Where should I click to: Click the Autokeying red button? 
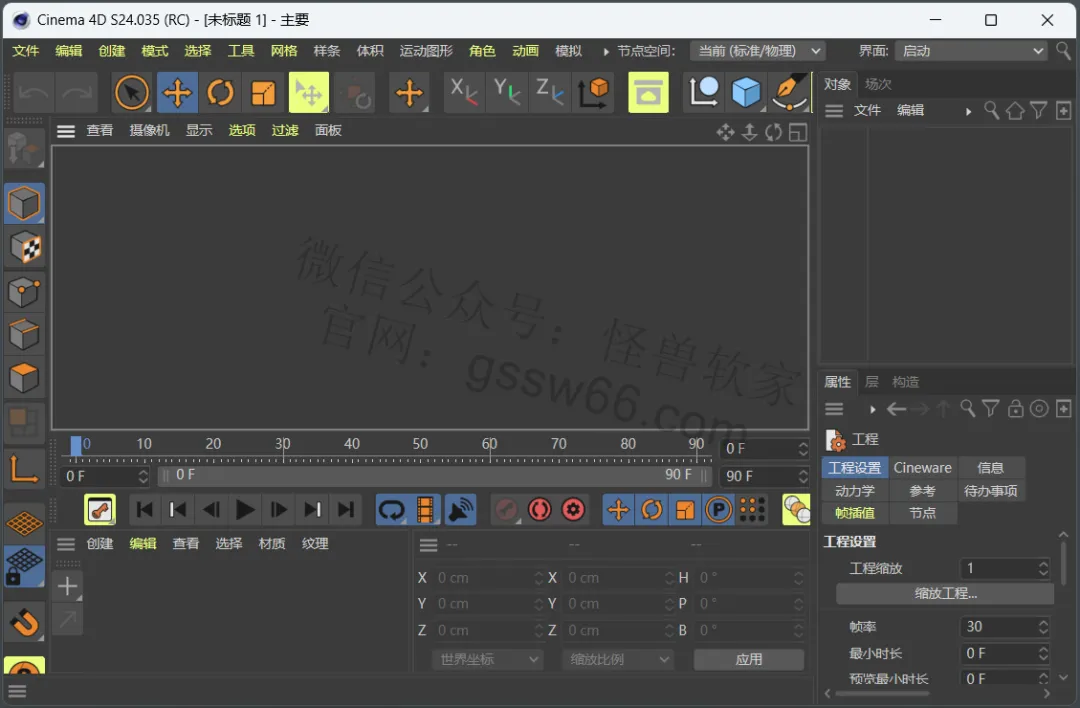(x=539, y=510)
